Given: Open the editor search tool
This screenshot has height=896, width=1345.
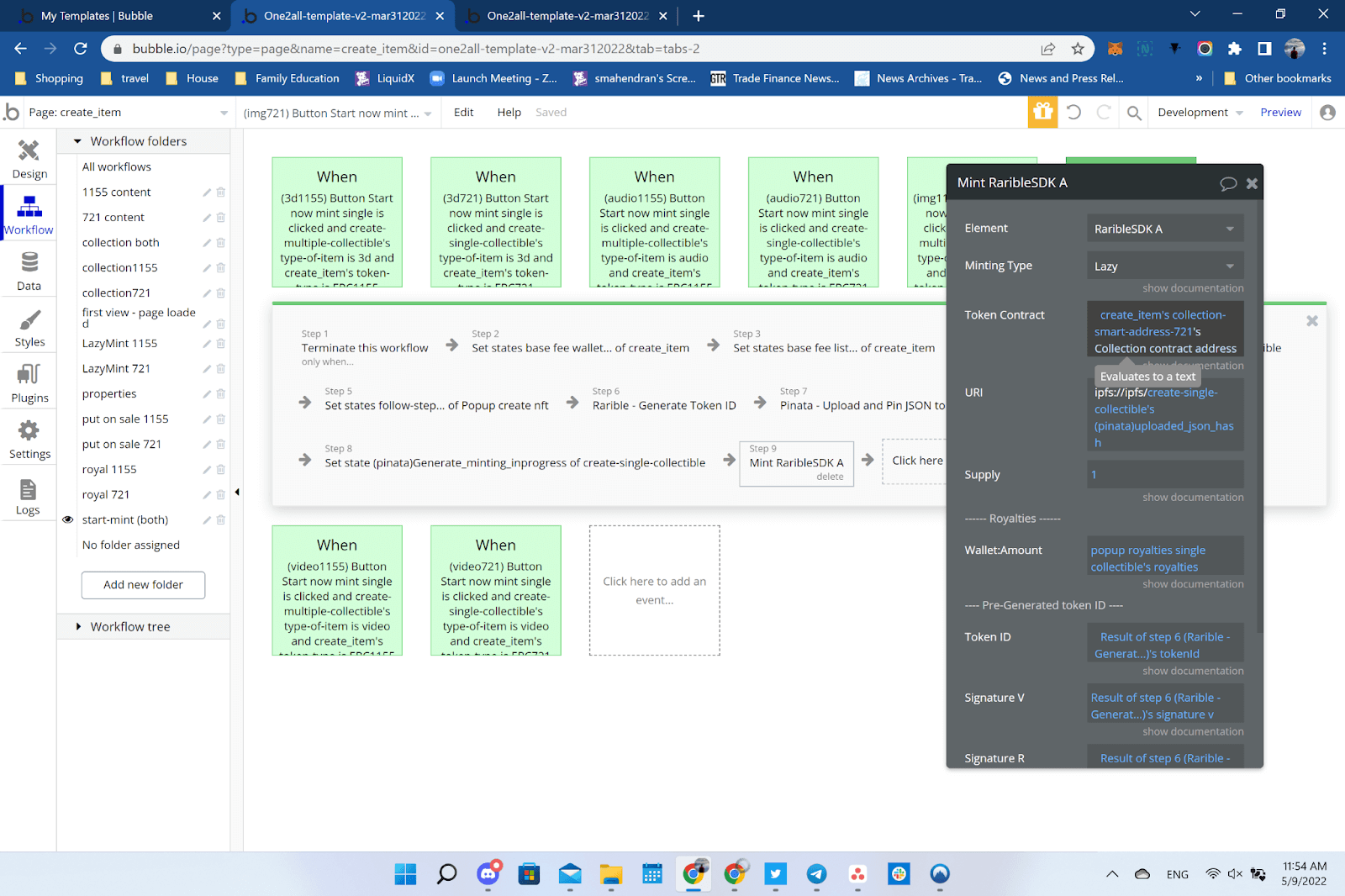Looking at the screenshot, I should [x=1132, y=112].
